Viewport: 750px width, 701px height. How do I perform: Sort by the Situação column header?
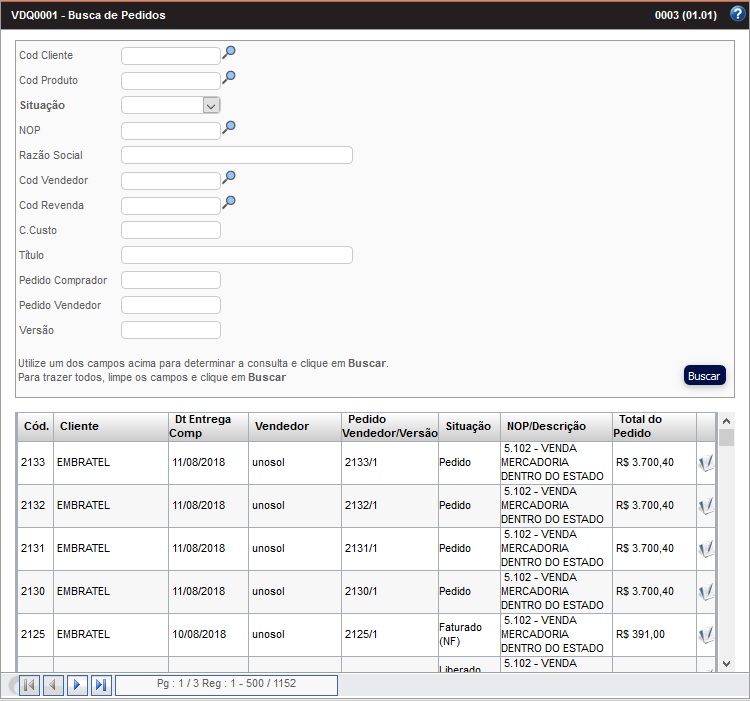tap(468, 426)
